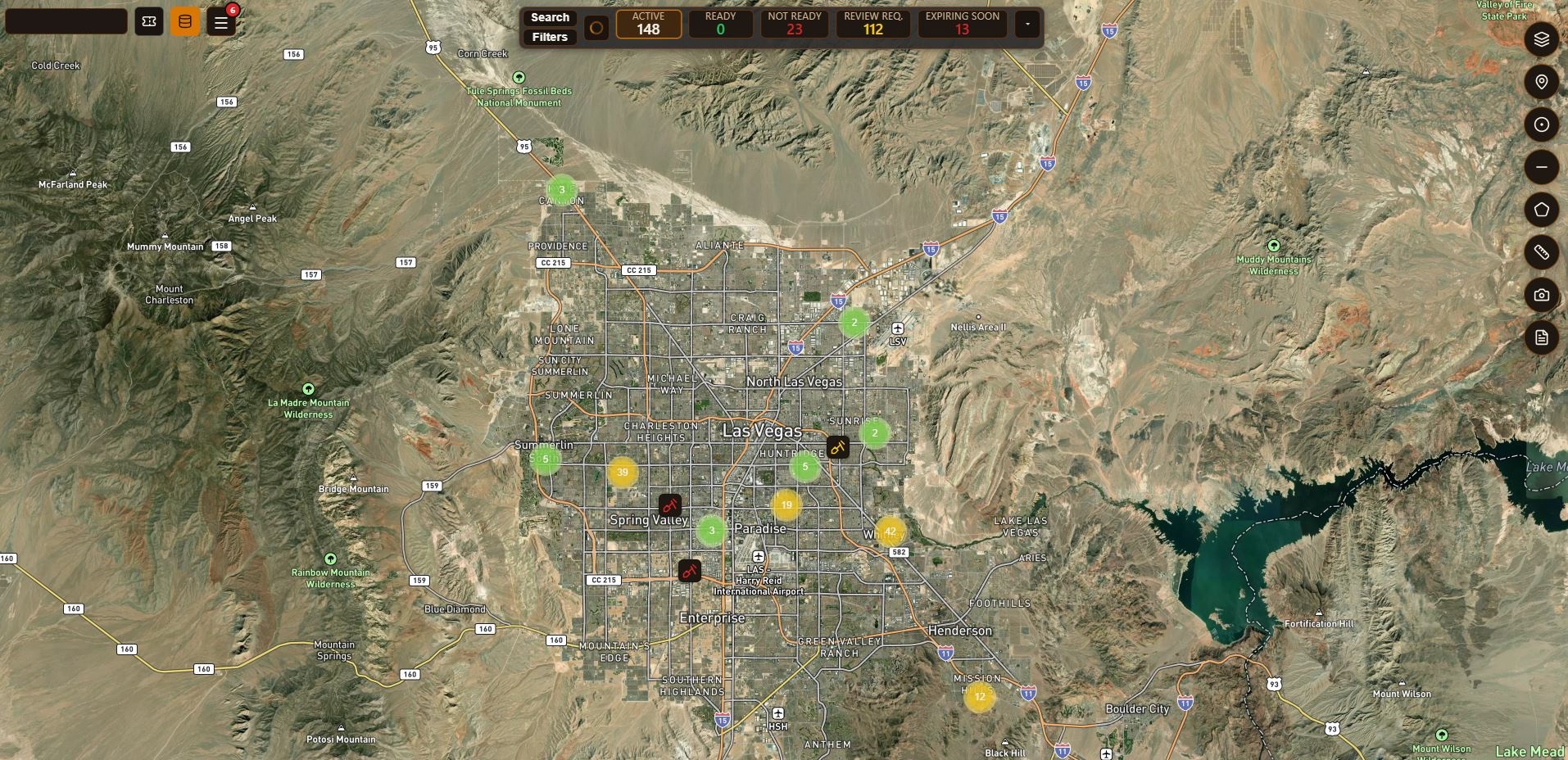Click the Enterprise map label
This screenshot has width=1568, height=760.
point(712,618)
